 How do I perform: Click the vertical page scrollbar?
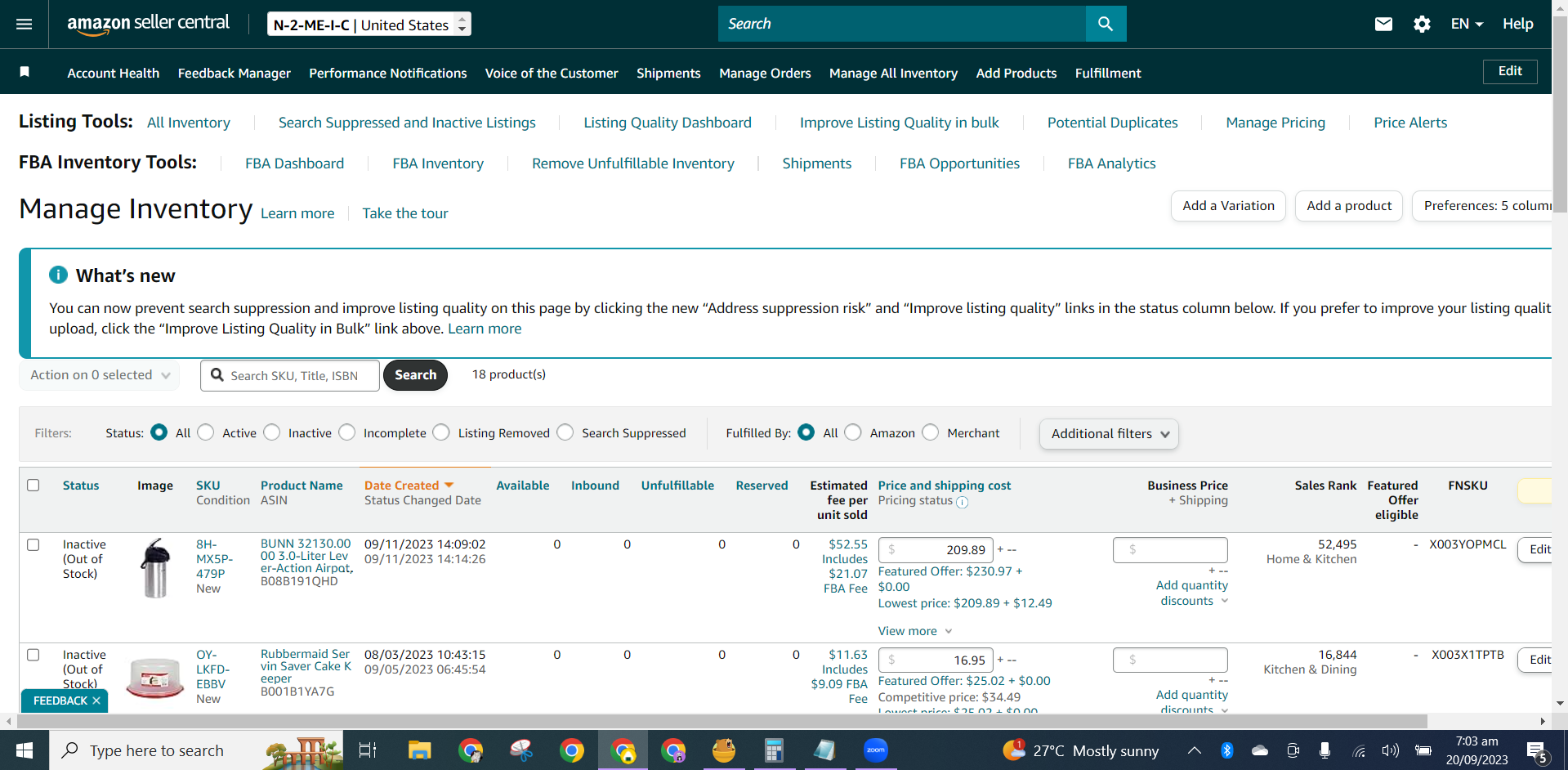pyautogui.click(x=1560, y=114)
